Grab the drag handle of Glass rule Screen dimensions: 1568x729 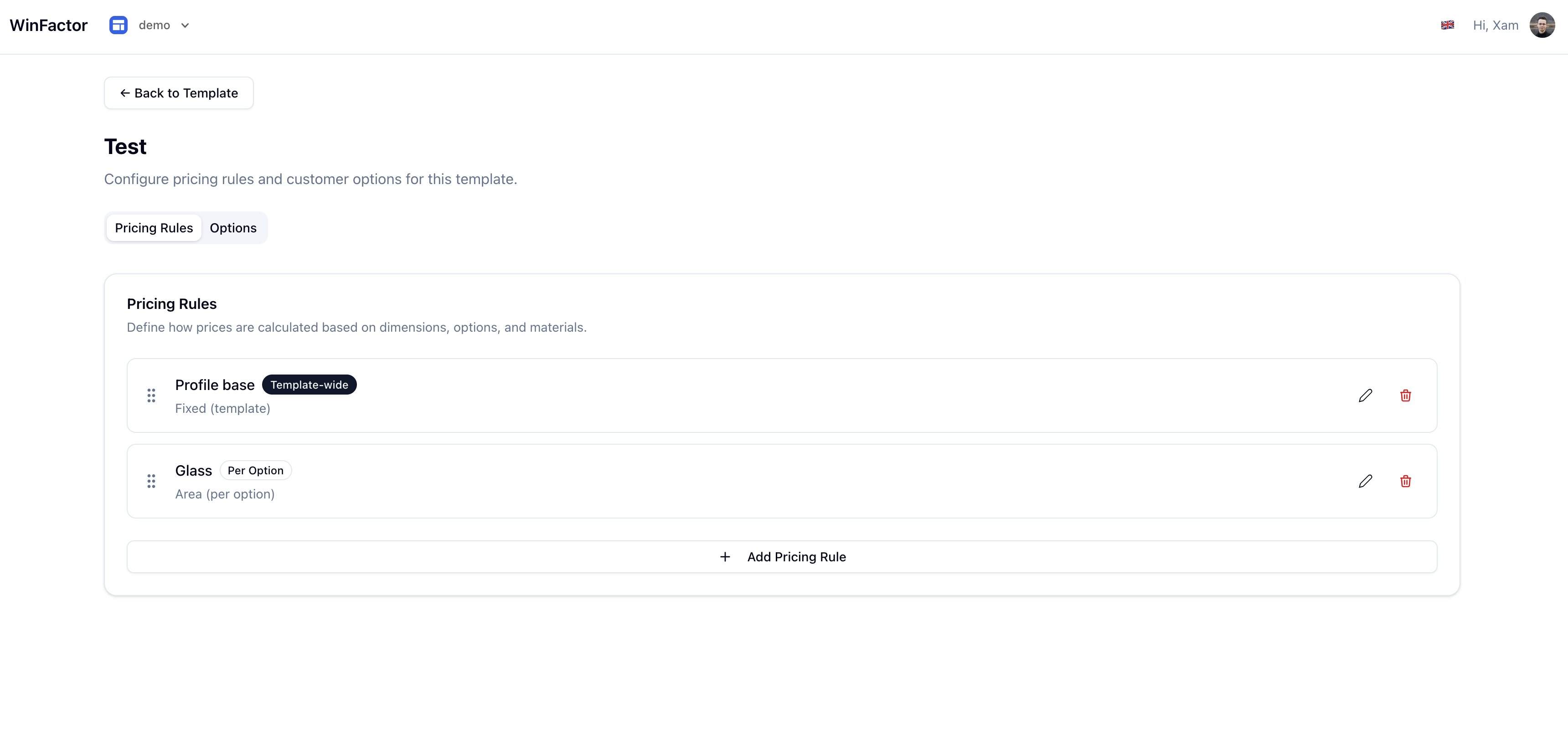[151, 481]
